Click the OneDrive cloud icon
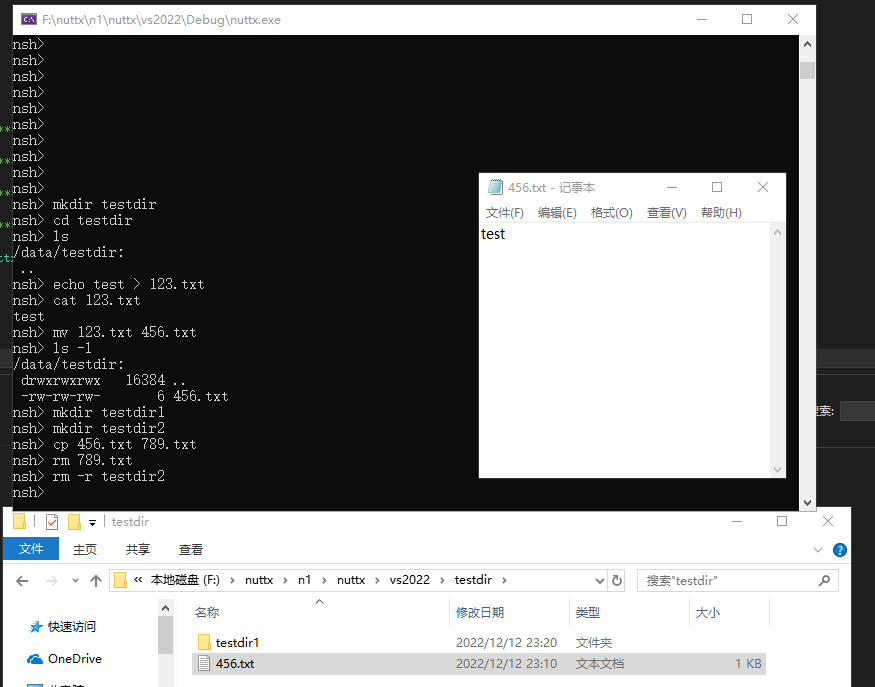Screen dimensions: 875x687 (35, 659)
